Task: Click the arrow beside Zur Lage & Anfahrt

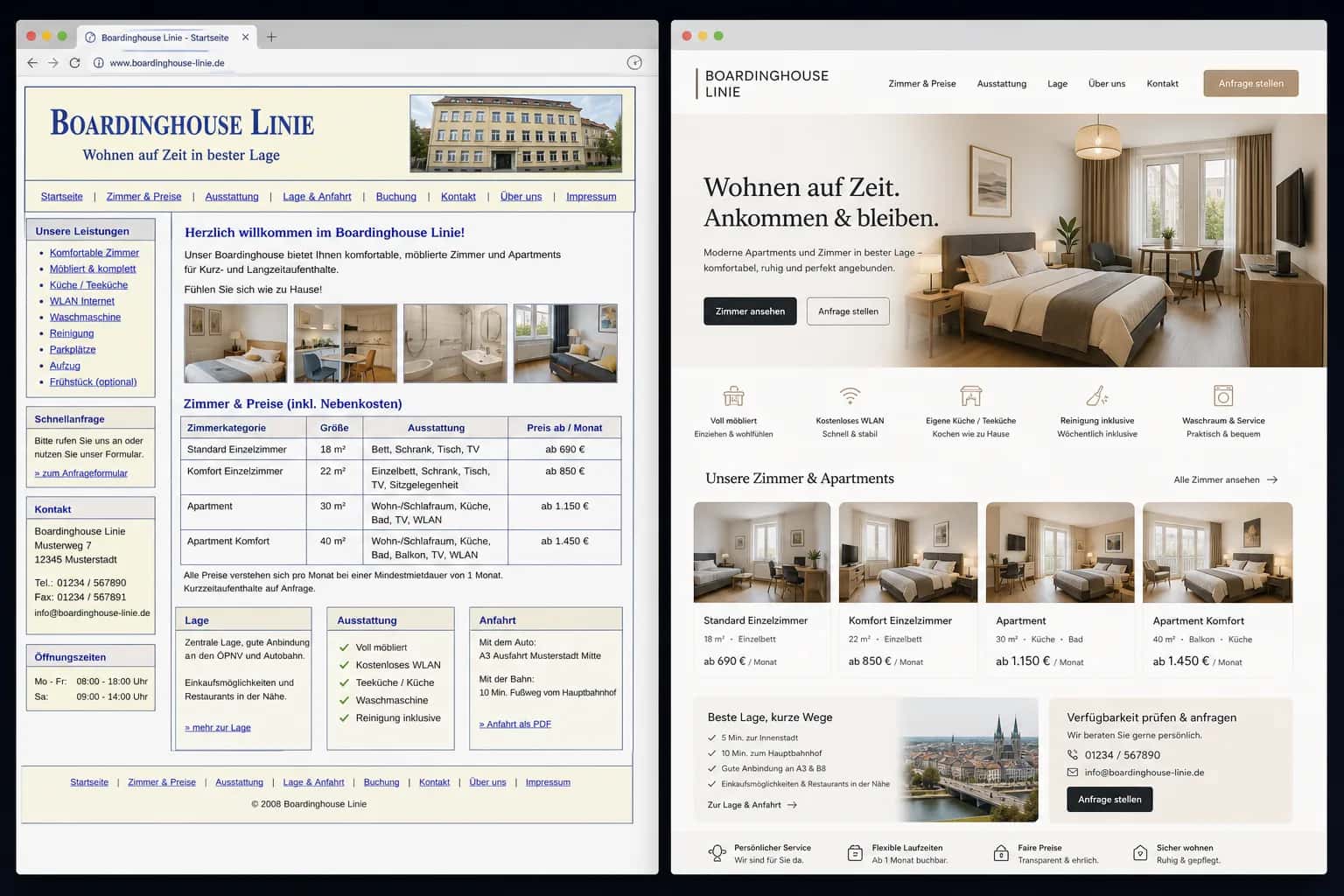Action: 792,805
